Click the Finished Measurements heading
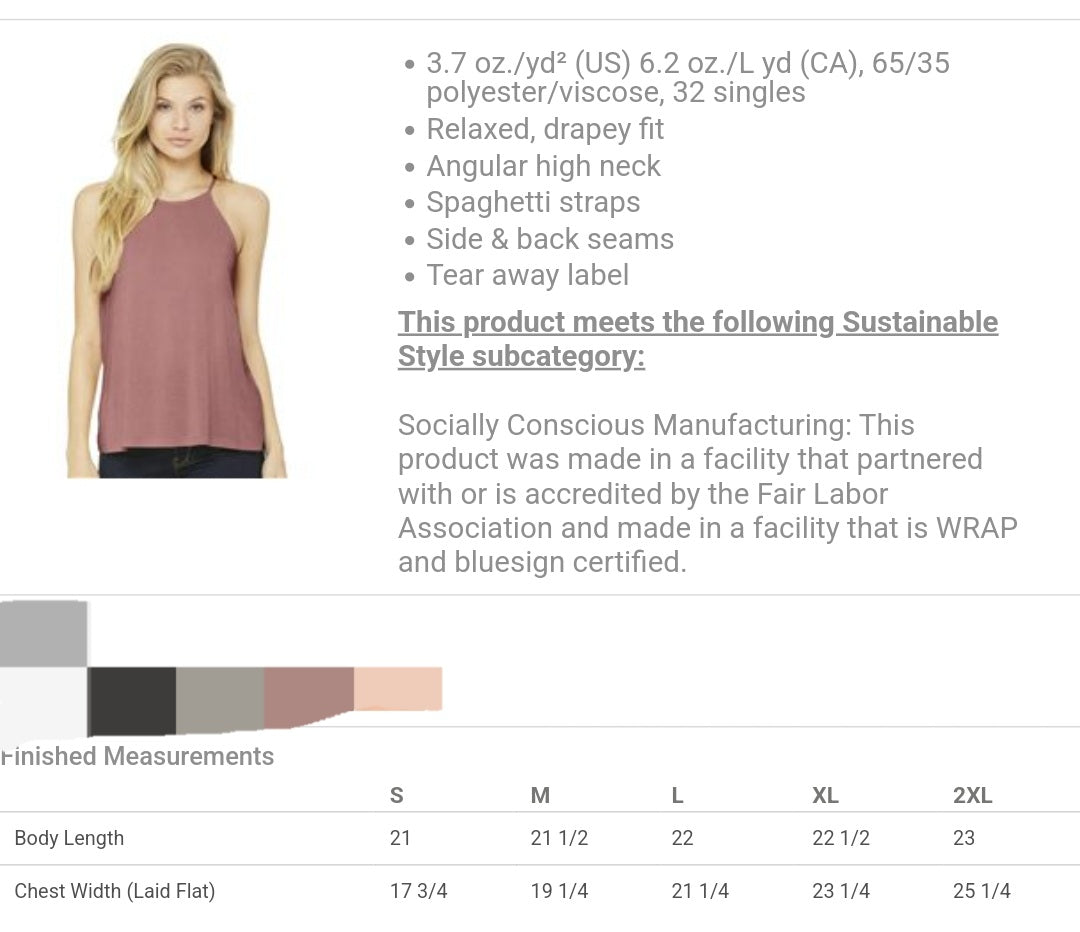Screen dimensions: 1080x932 (x=138, y=756)
